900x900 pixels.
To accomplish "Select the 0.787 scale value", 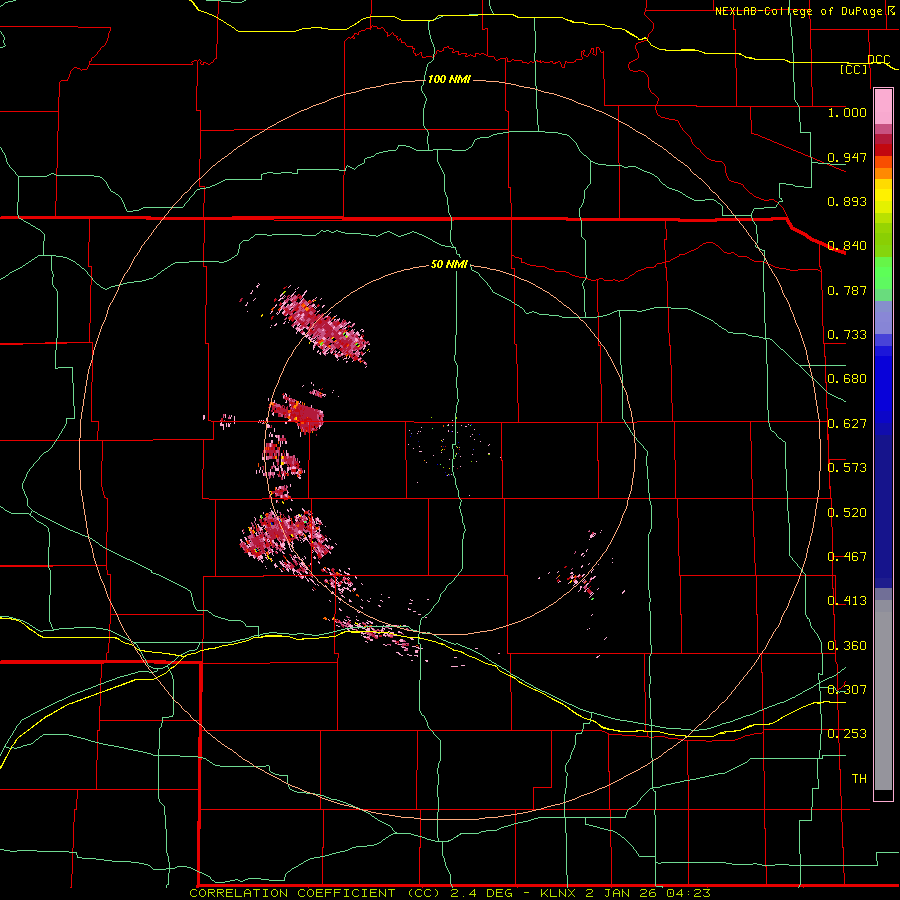I will tap(847, 290).
